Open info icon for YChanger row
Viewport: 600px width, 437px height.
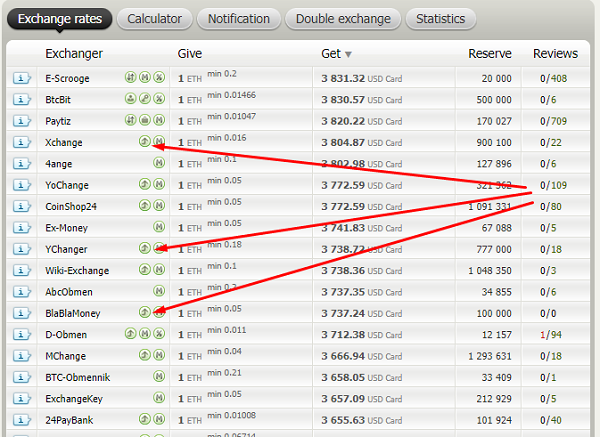(x=21, y=249)
